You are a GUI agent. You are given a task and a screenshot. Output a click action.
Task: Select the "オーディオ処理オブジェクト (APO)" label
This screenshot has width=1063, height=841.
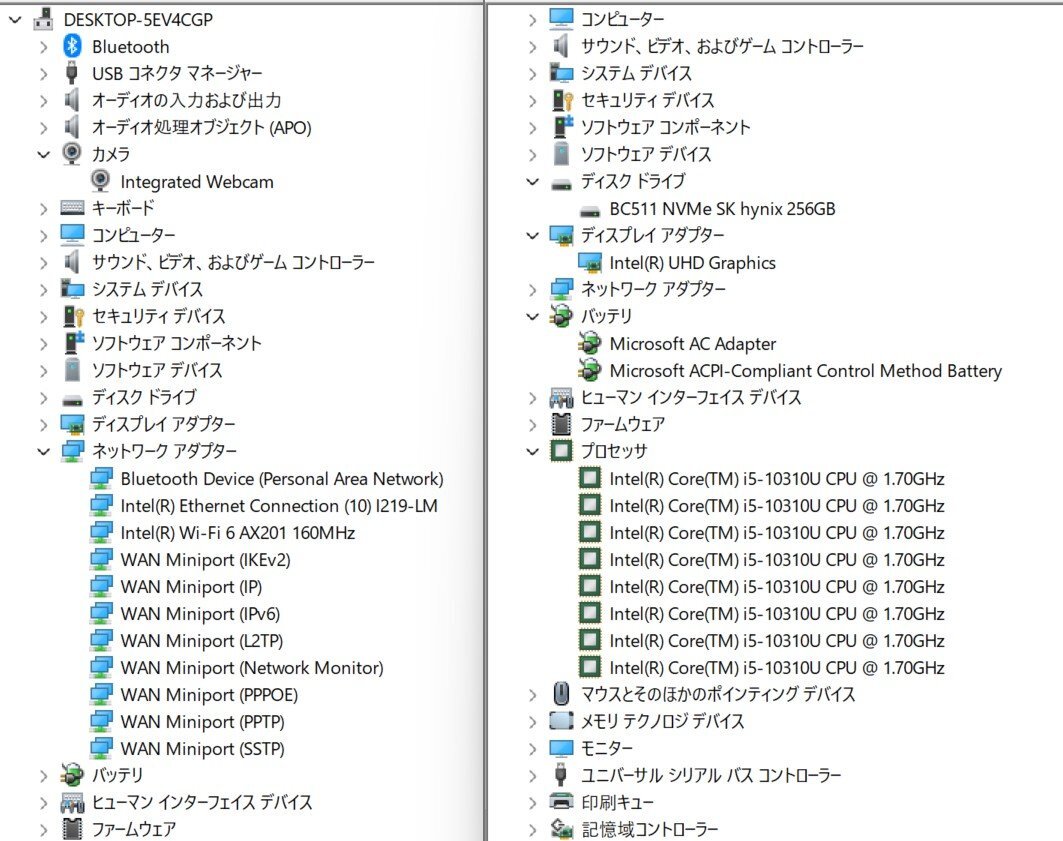(x=201, y=127)
